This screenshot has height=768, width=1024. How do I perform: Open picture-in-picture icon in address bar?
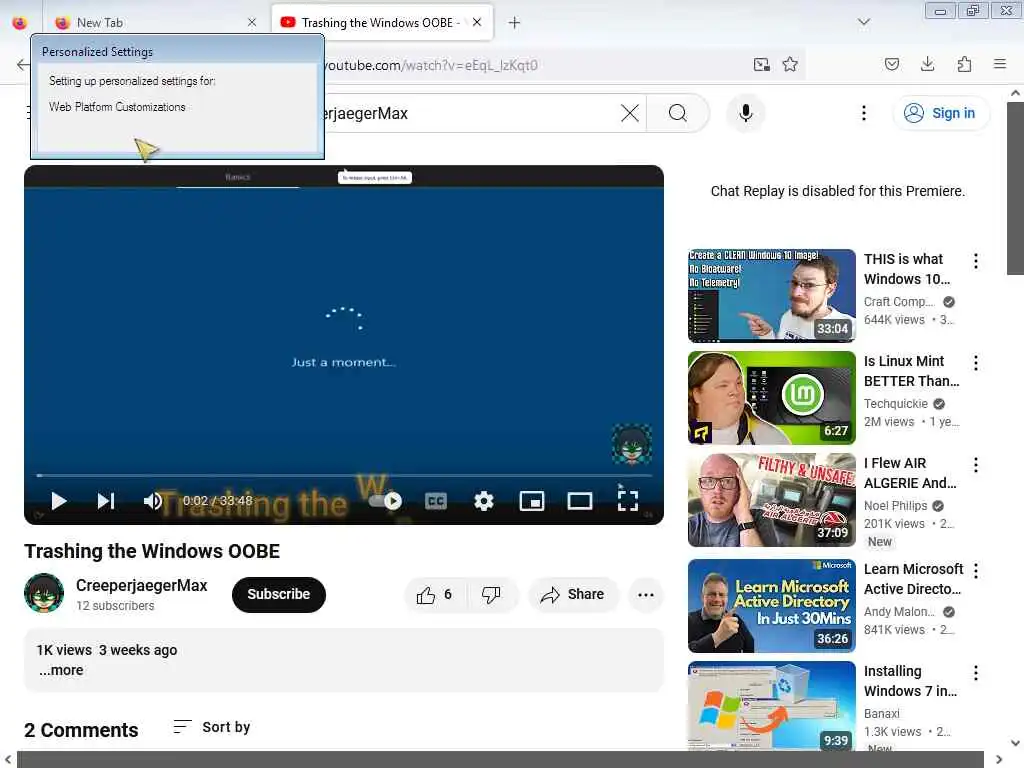761,64
